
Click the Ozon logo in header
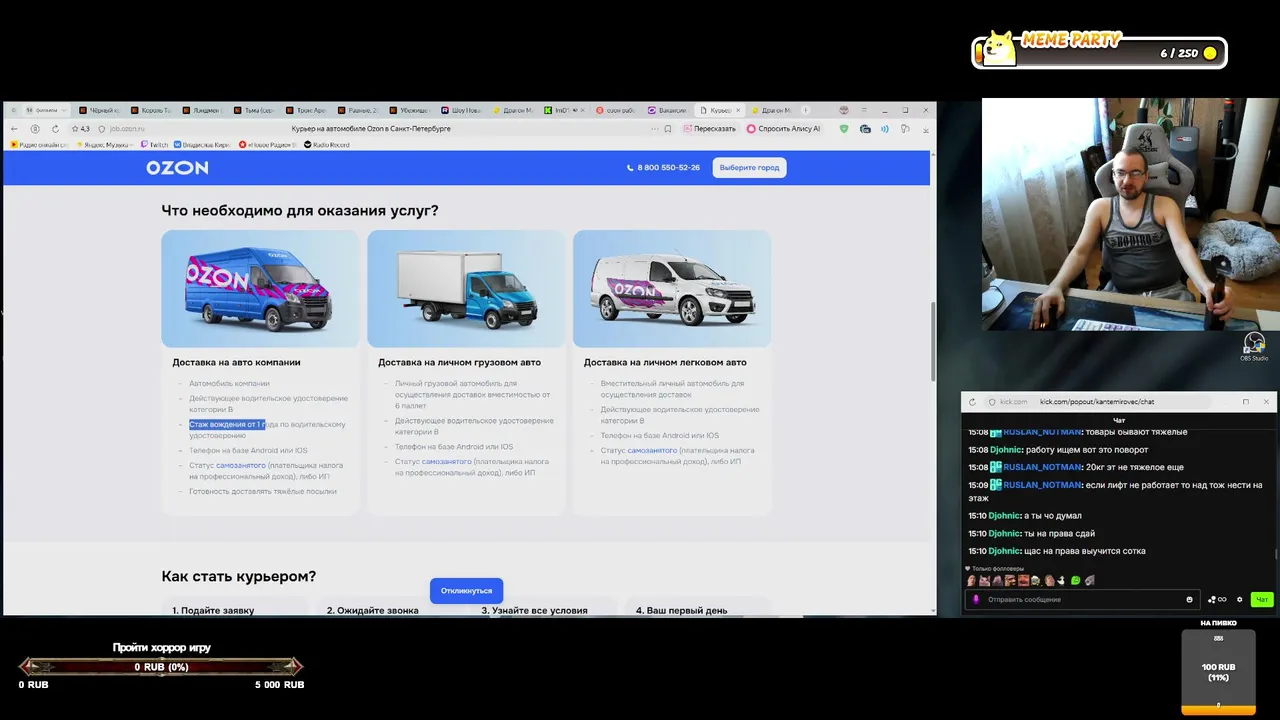coord(177,168)
